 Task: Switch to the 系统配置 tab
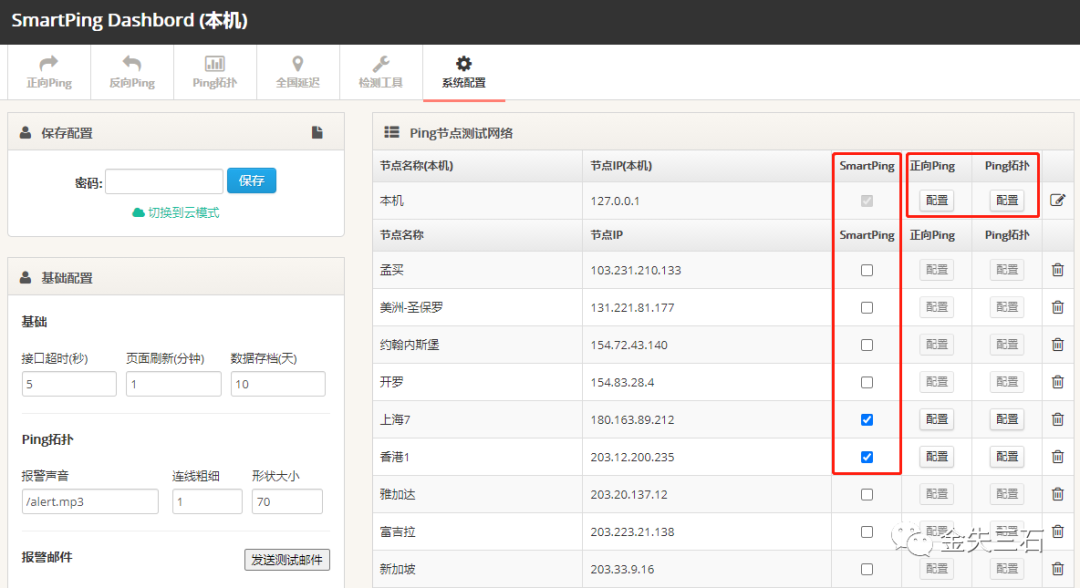click(464, 71)
